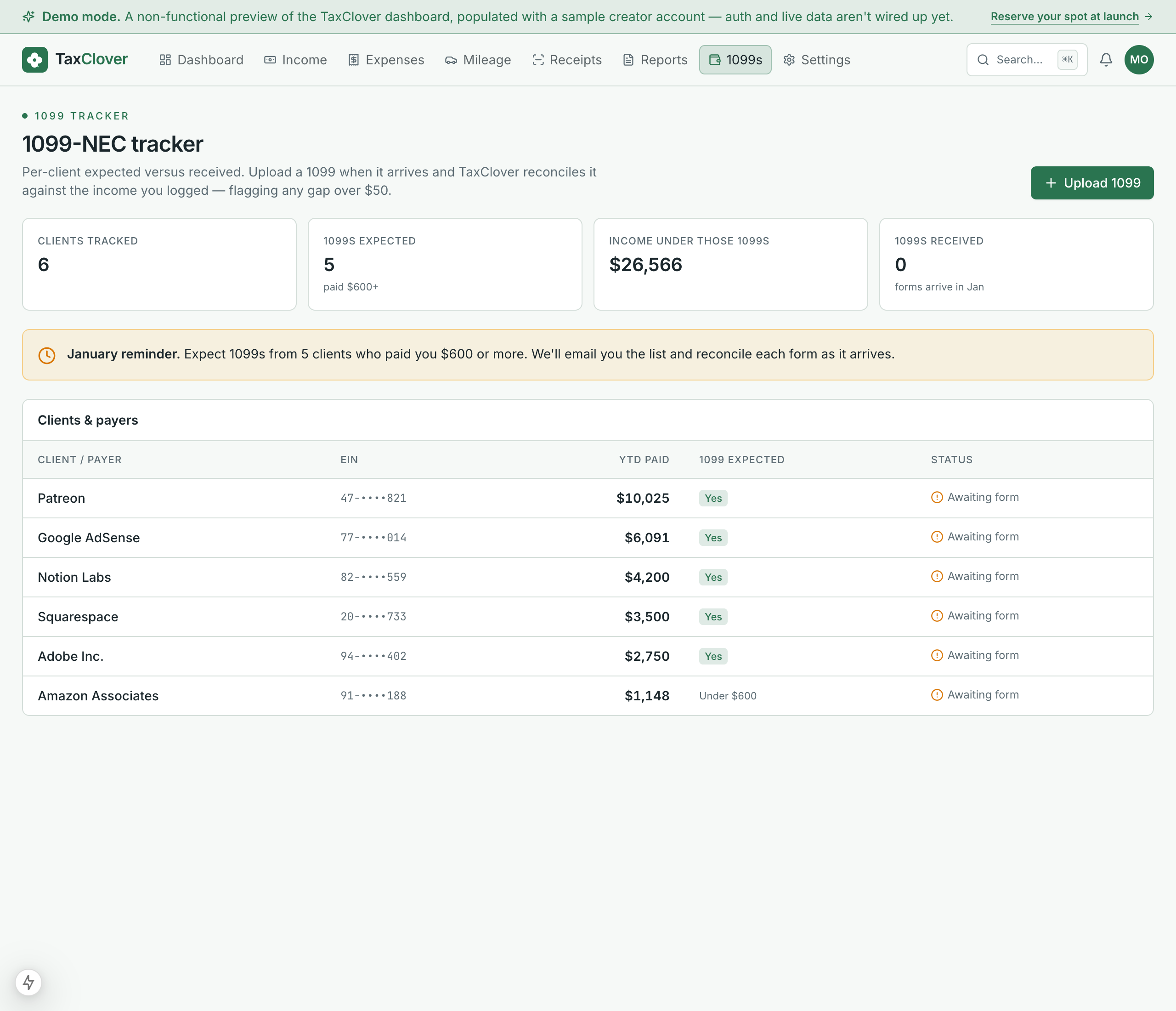Open the MO user avatar menu
This screenshot has width=1176, height=1011.
[x=1138, y=60]
